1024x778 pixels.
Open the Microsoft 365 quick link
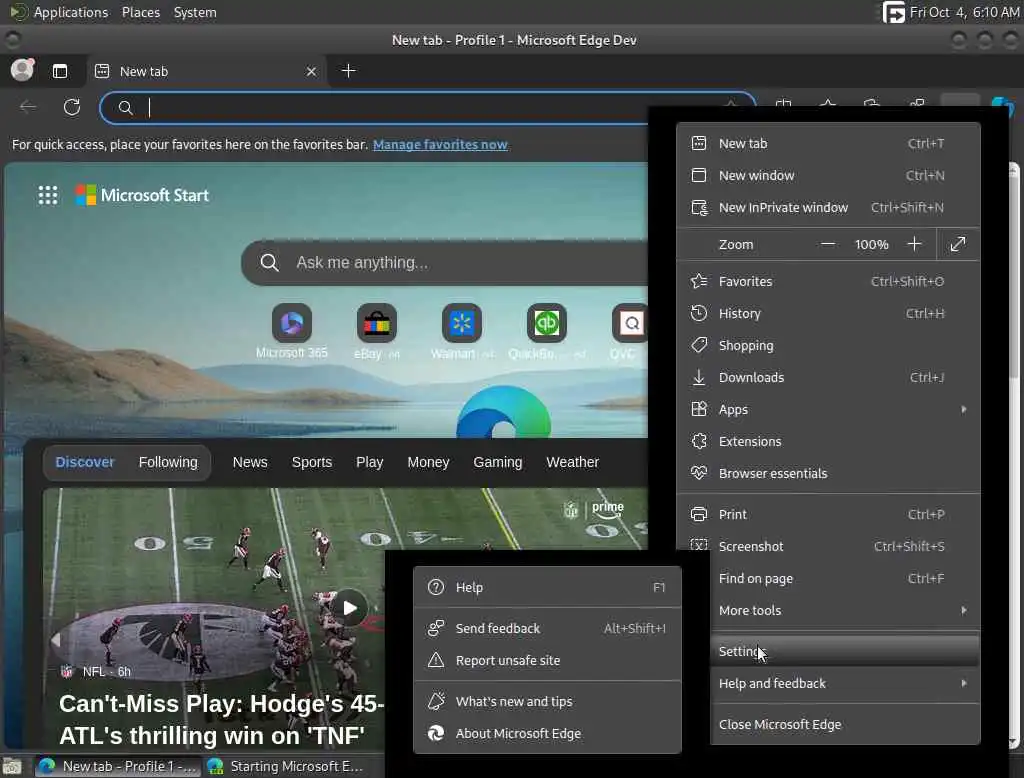point(291,331)
